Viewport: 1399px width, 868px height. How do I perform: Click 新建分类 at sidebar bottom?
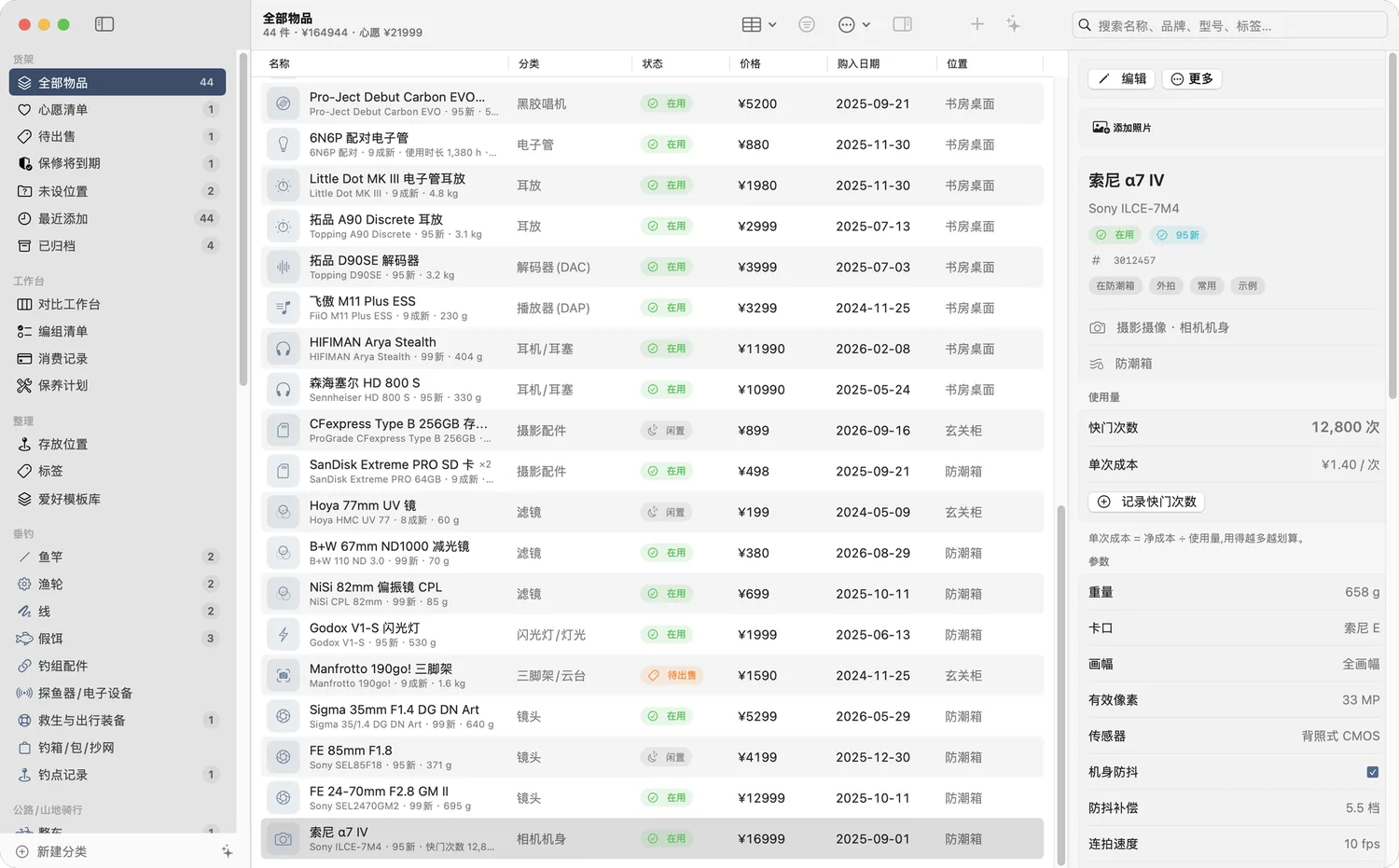[x=52, y=851]
